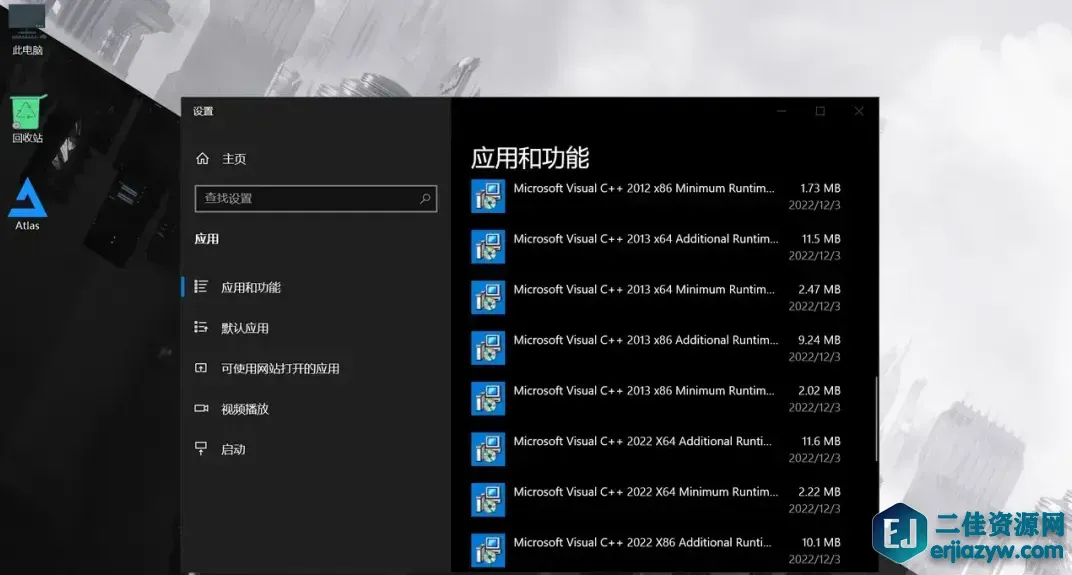The height and width of the screenshot is (575, 1072).
Task: Click the search magnifier icon in 查找设置
Action: click(425, 198)
